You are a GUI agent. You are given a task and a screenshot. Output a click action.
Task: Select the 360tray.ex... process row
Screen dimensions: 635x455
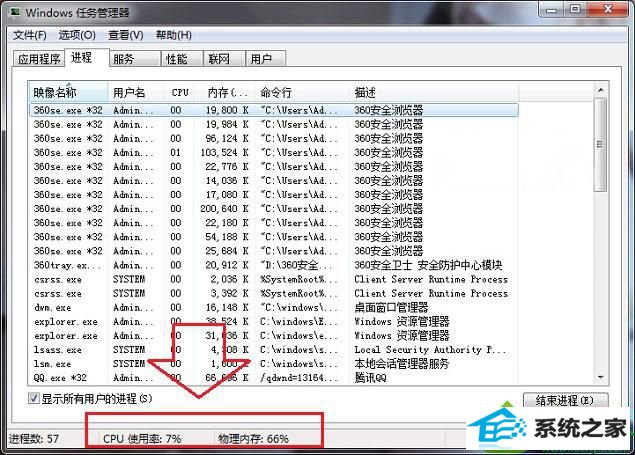pyautogui.click(x=274, y=265)
